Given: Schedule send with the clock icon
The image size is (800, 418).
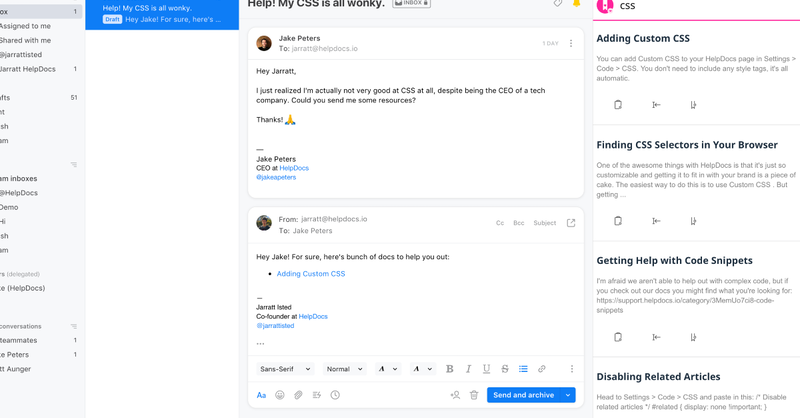Looking at the screenshot, I should click(335, 395).
